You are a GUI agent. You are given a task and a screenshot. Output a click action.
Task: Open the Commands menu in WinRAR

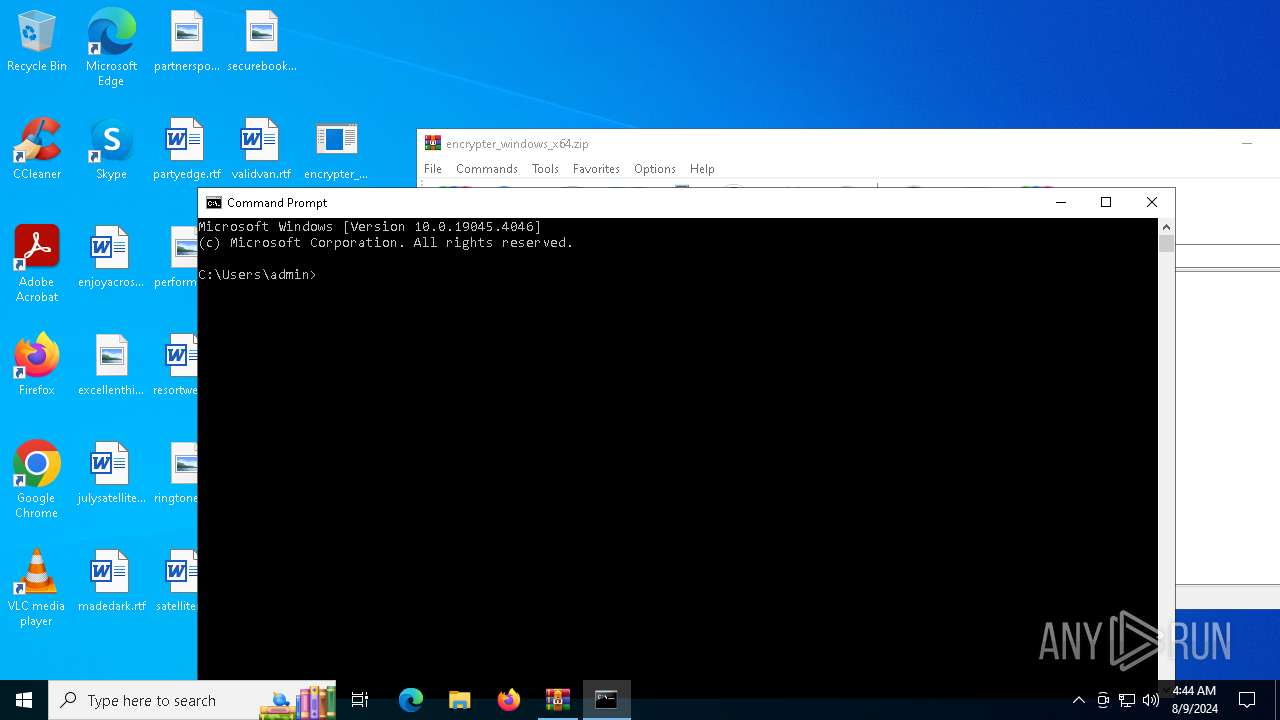click(x=487, y=169)
